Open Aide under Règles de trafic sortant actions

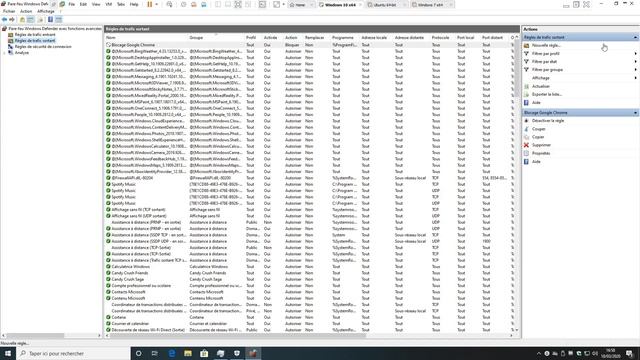click(x=536, y=102)
